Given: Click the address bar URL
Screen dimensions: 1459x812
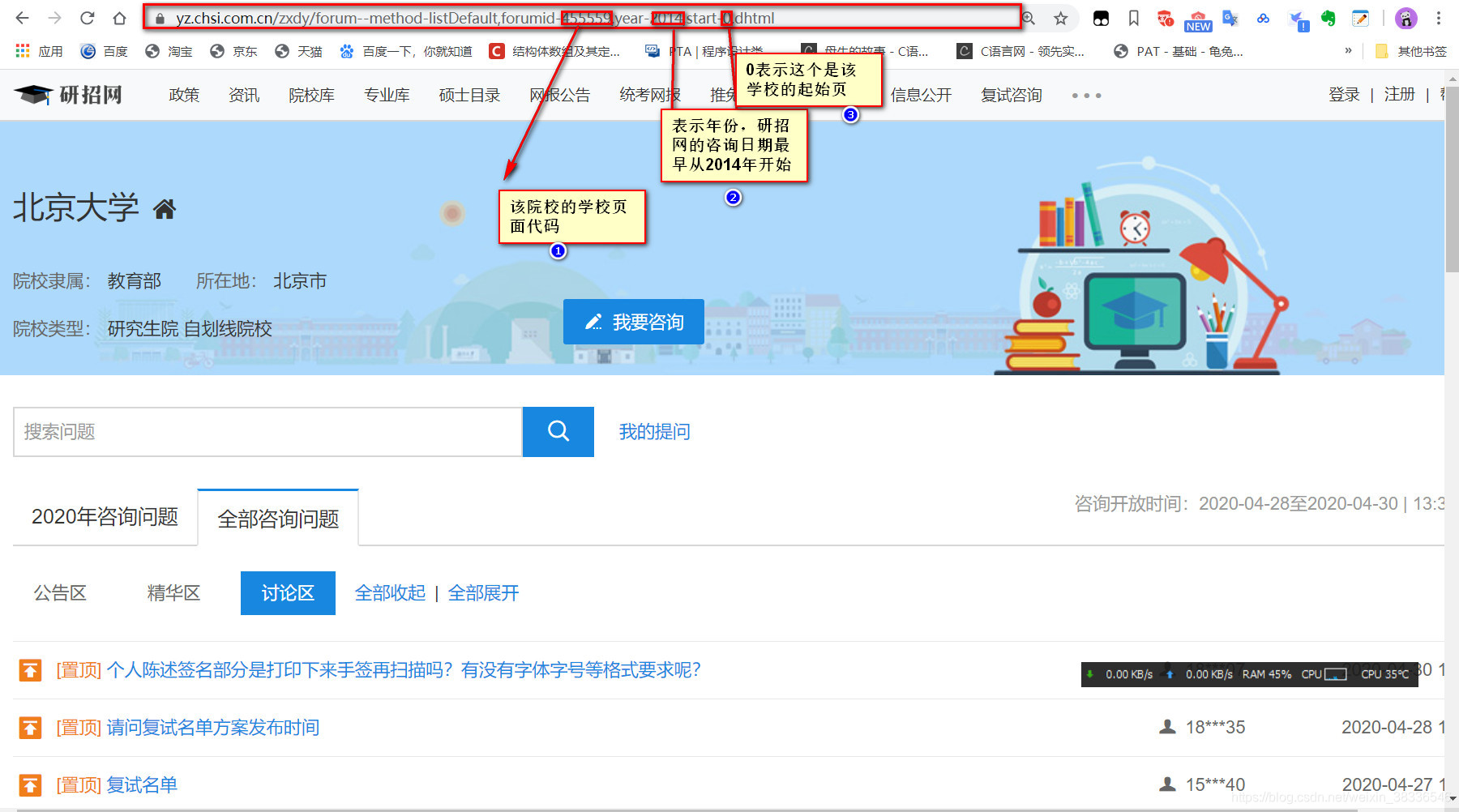Looking at the screenshot, I should point(475,18).
